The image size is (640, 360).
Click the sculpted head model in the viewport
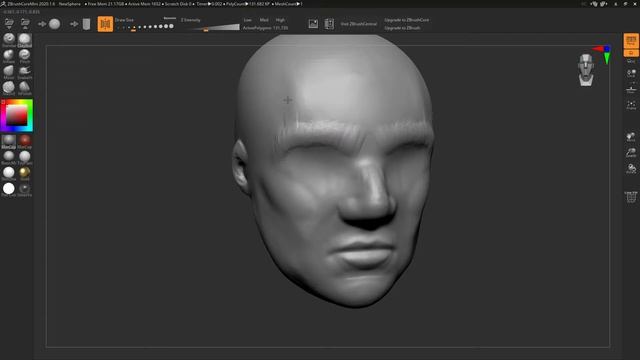coord(334,170)
